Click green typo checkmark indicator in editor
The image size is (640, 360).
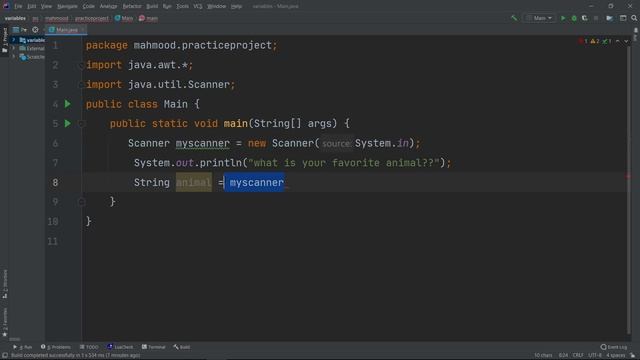607,41
